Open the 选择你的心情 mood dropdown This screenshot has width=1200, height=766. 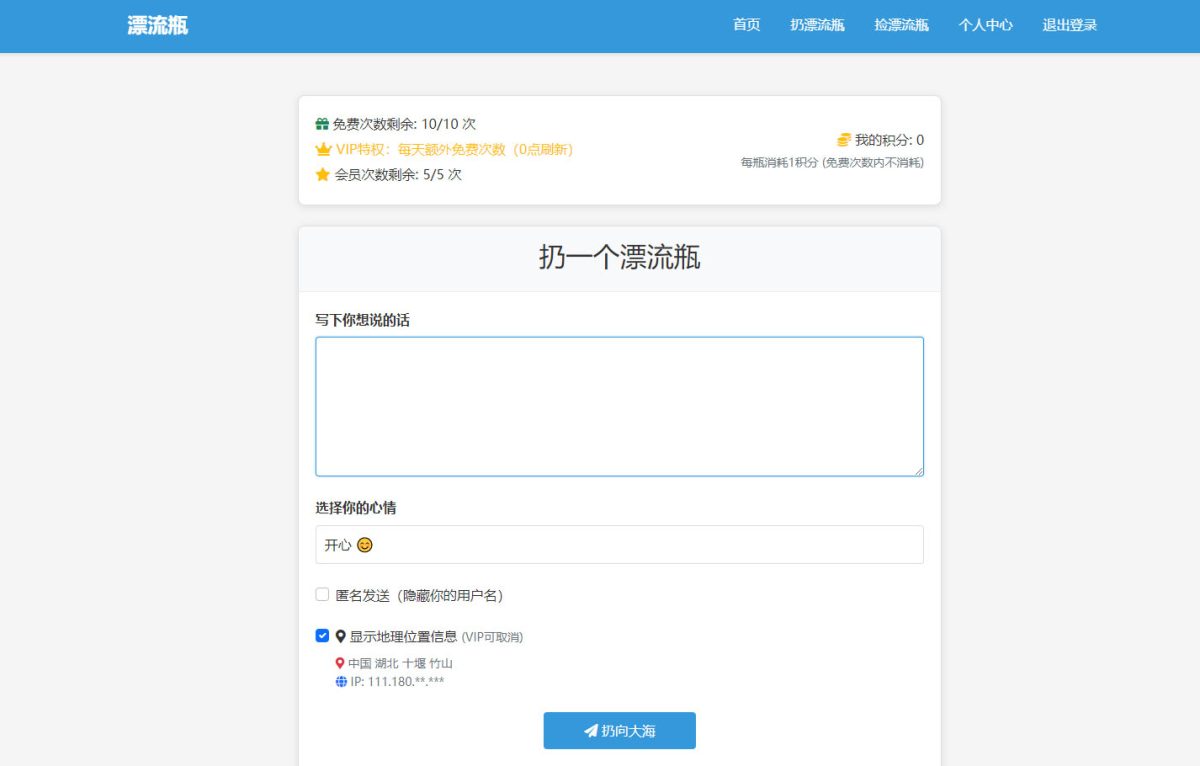pos(619,545)
